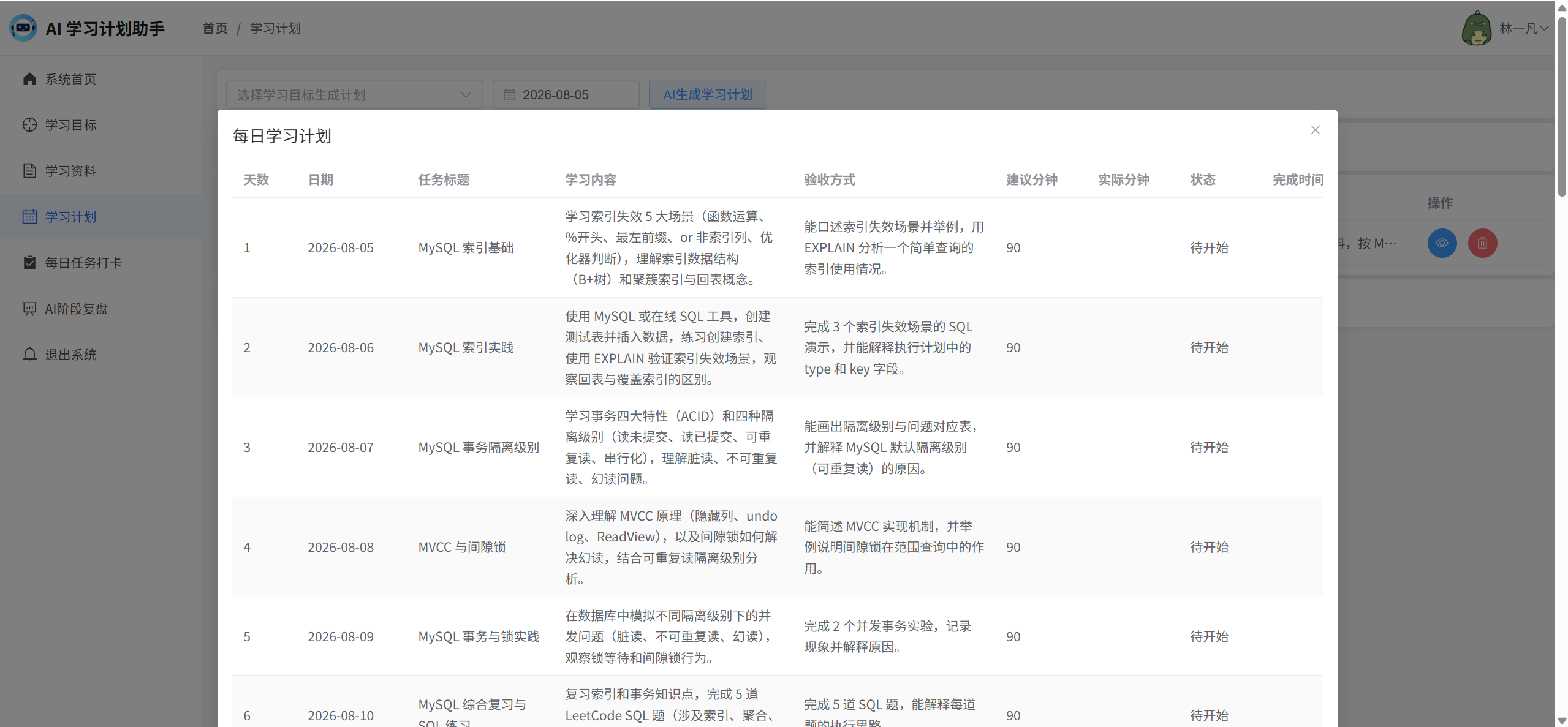Viewport: 1568px width, 727px height.
Task: Open the 系统首页 menu item
Action: [101, 79]
